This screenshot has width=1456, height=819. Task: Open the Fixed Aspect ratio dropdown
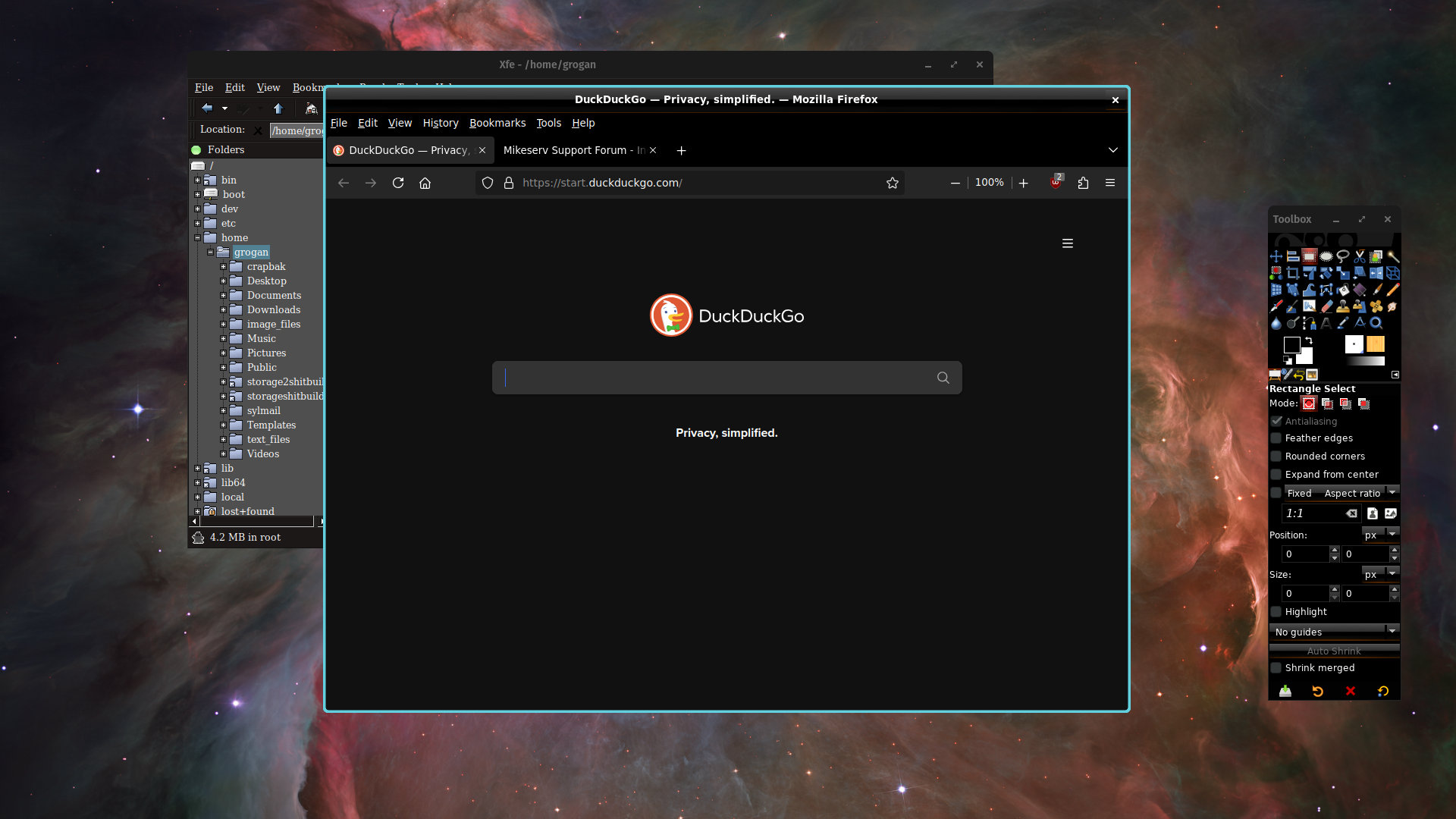(x=1341, y=493)
